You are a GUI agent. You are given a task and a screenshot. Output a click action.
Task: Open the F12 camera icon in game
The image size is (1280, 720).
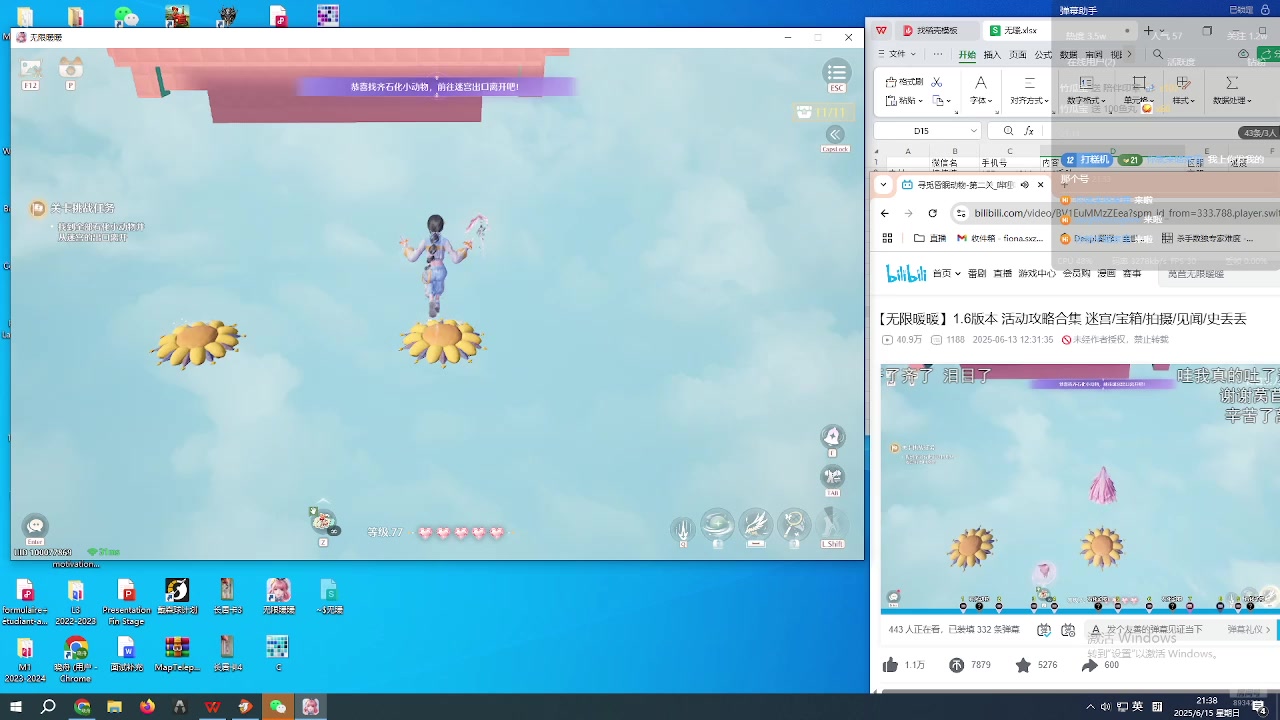[31, 69]
